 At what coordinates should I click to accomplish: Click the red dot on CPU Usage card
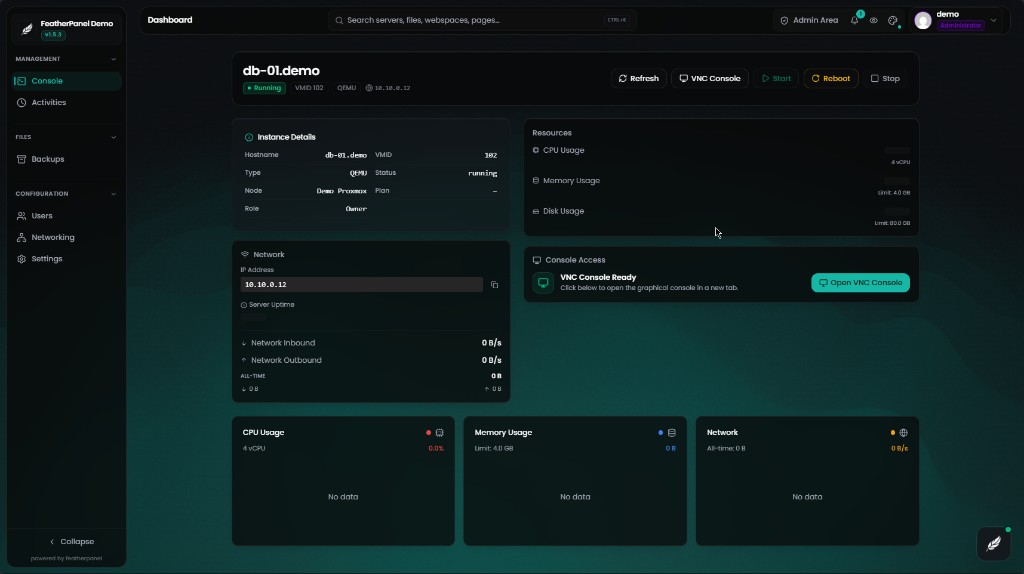pos(428,433)
